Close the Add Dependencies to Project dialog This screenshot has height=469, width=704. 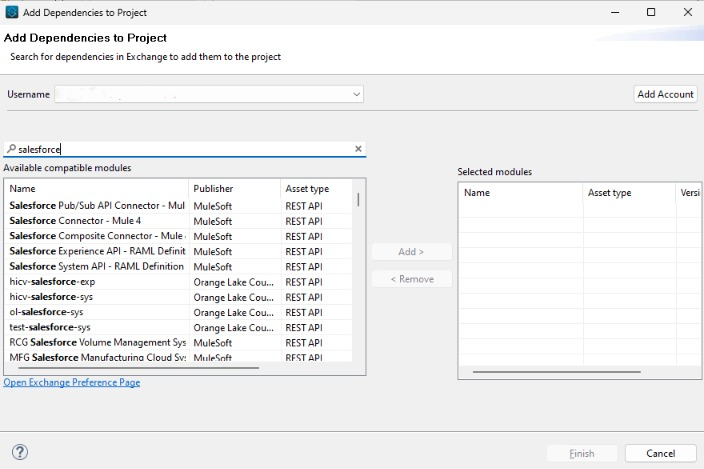coord(688,12)
